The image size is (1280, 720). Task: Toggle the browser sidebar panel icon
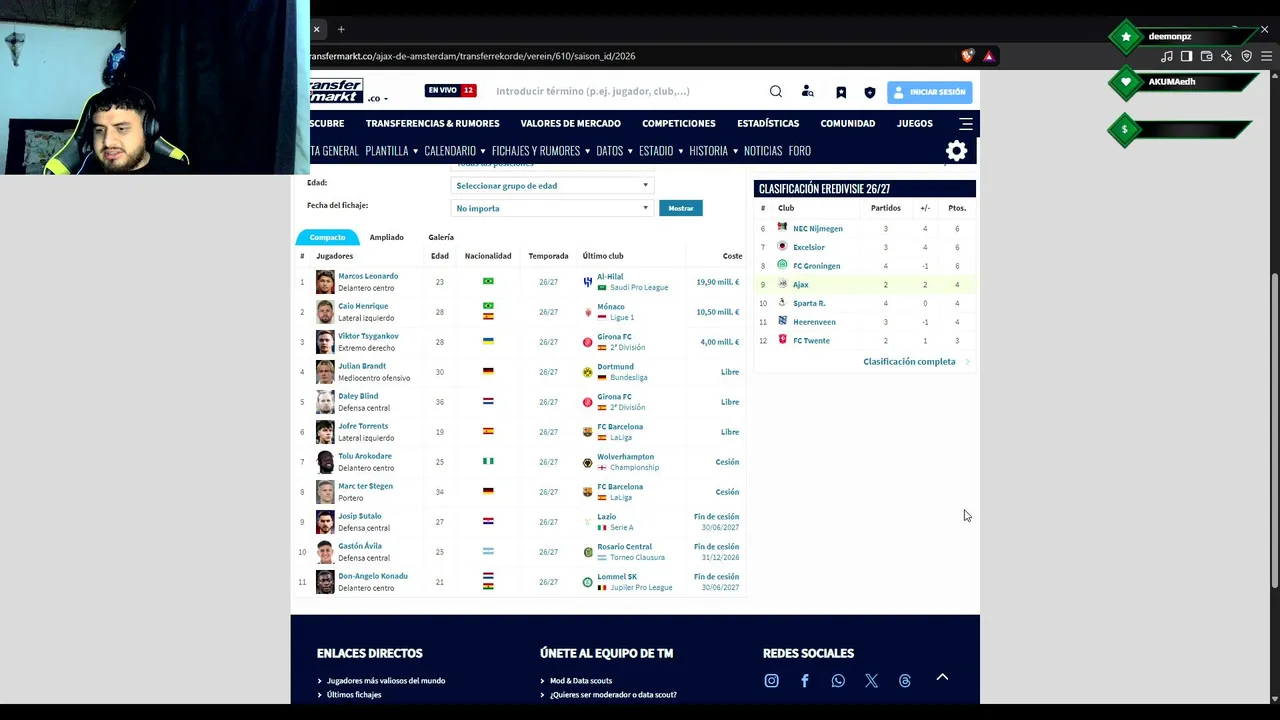pyautogui.click(x=1187, y=56)
